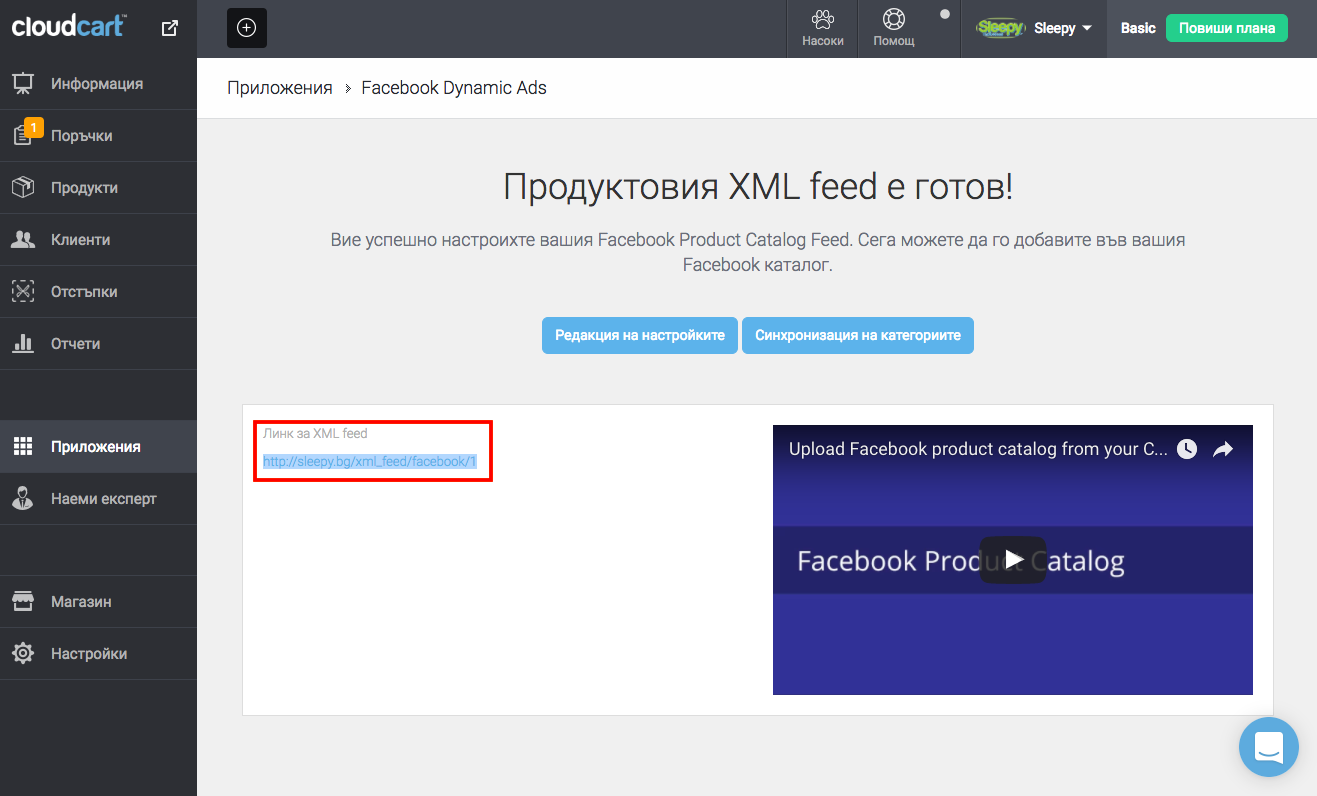Click Редакция на настройките button
1317x796 pixels.
coord(640,336)
